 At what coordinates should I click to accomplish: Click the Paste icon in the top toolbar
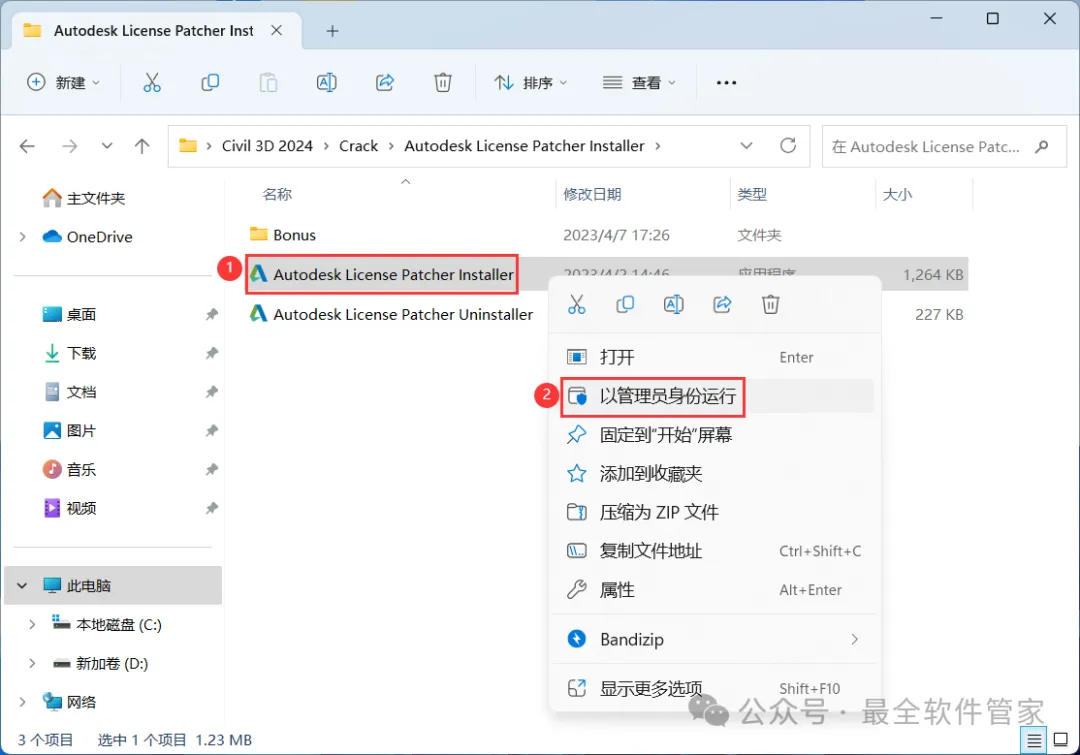268,83
